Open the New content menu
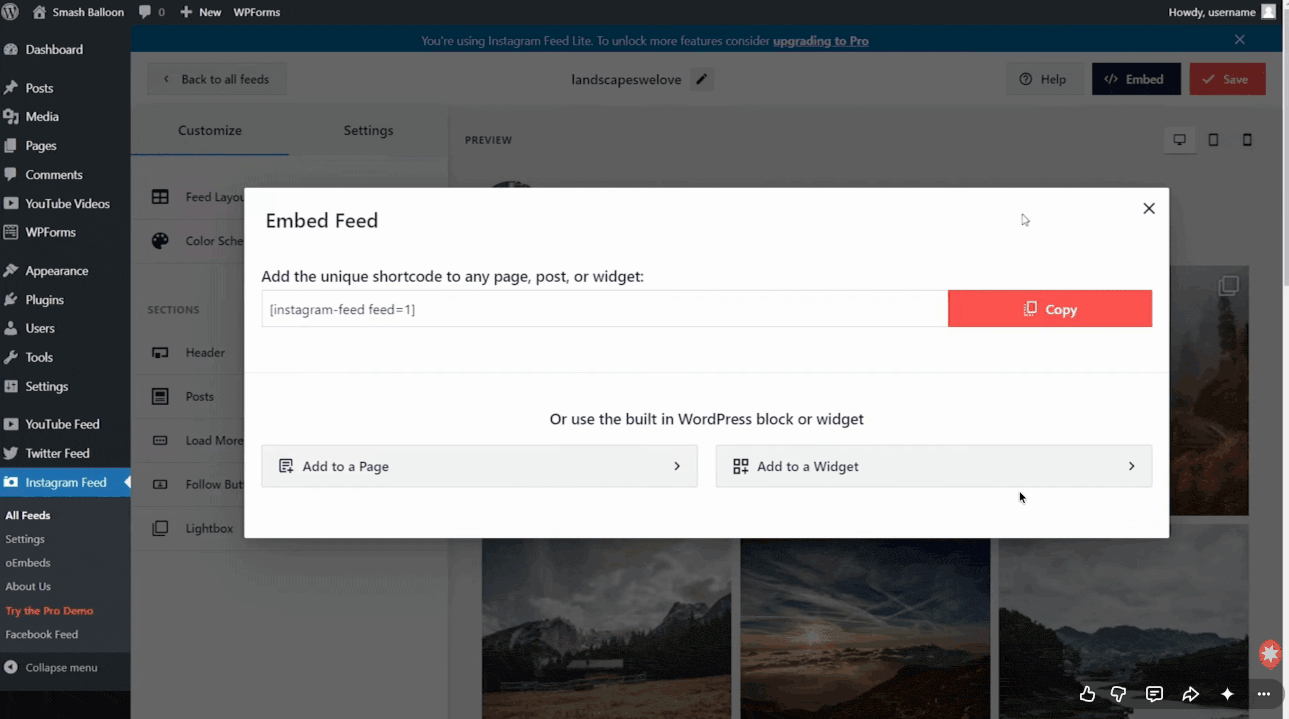Image resolution: width=1289 pixels, height=719 pixels. (200, 12)
